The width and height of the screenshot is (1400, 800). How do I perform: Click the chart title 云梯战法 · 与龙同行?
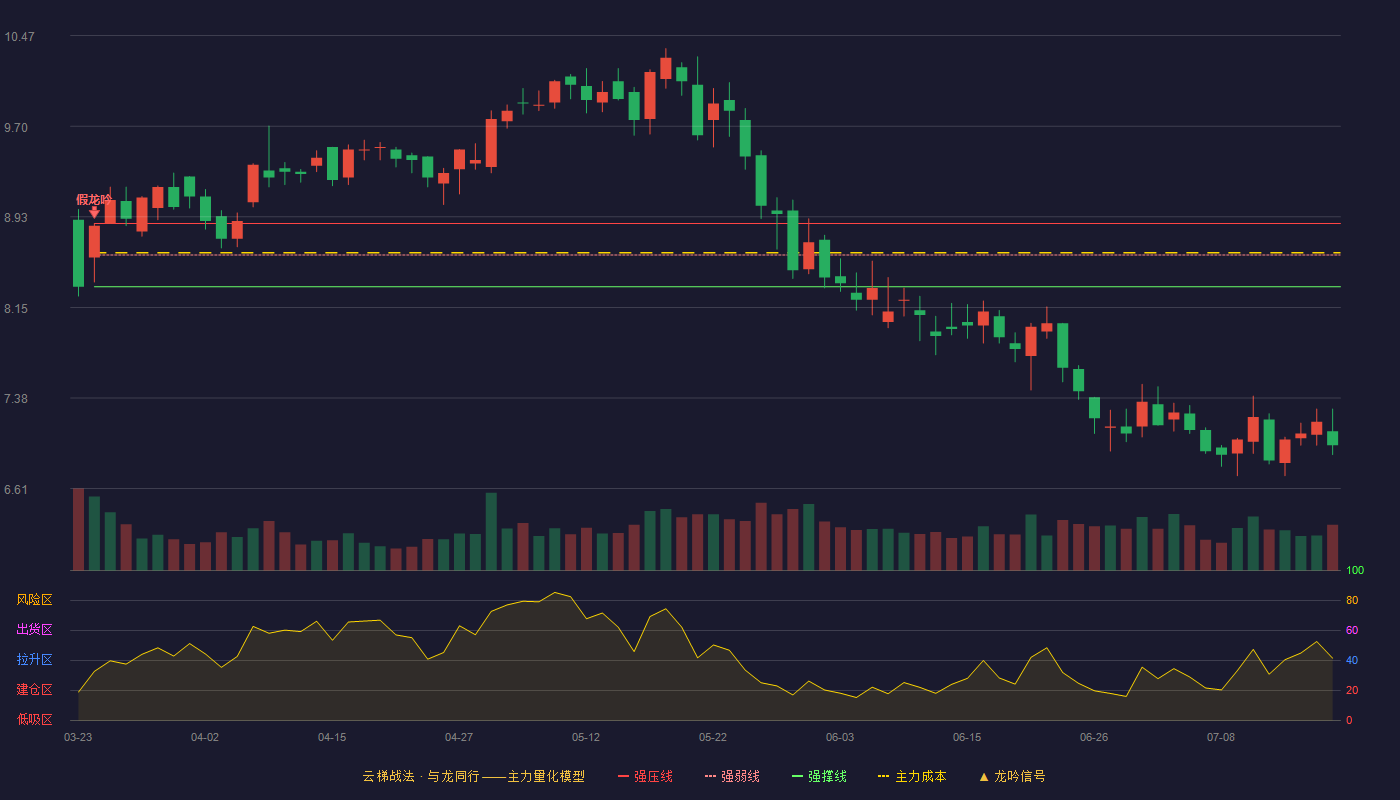tap(420, 776)
